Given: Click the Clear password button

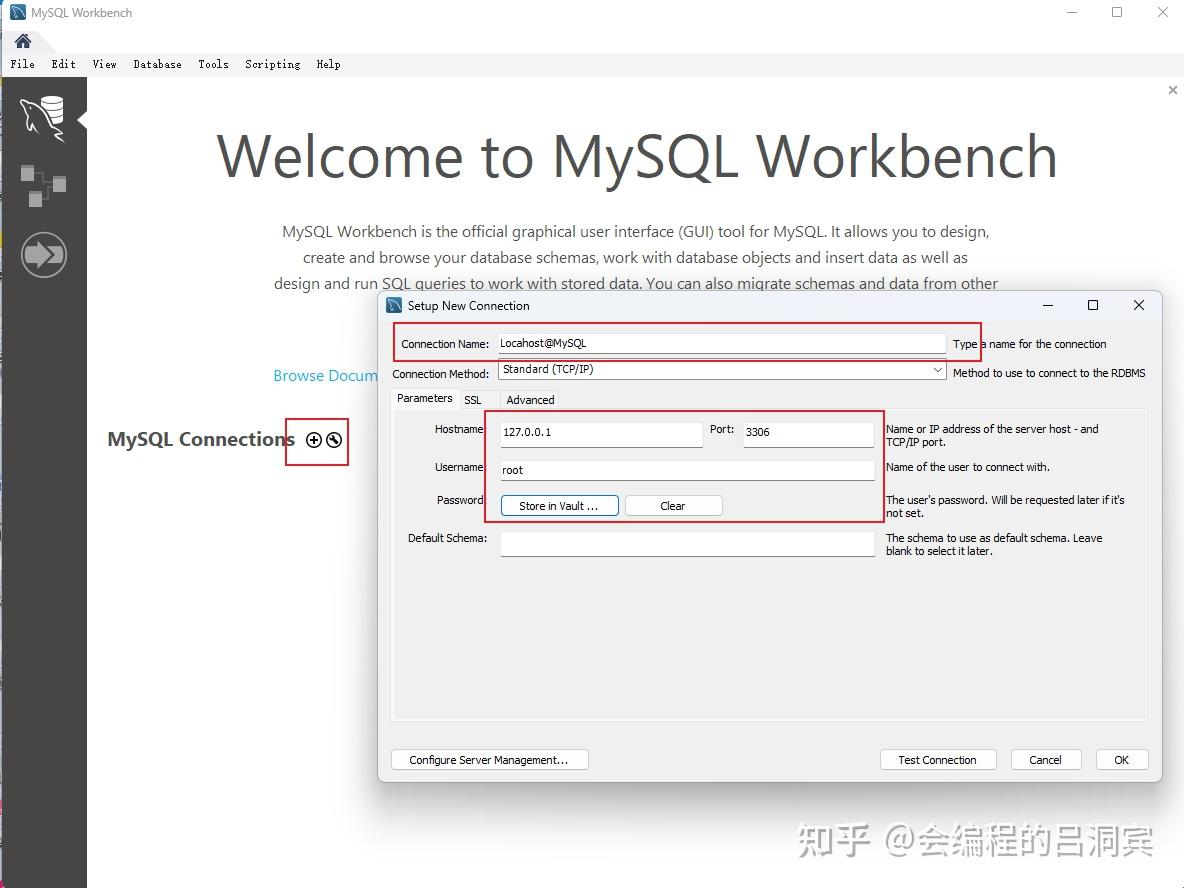Looking at the screenshot, I should [x=674, y=506].
